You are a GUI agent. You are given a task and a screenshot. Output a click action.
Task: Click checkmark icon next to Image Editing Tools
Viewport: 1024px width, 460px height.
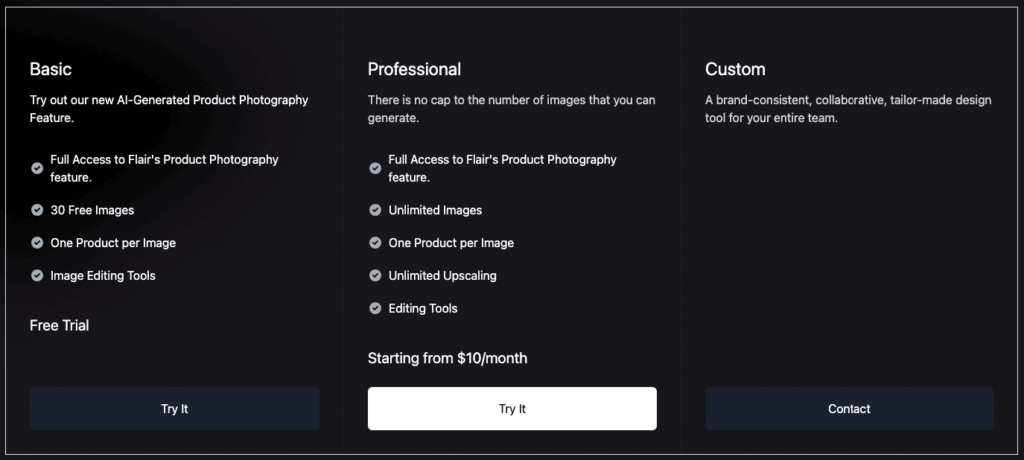(37, 275)
